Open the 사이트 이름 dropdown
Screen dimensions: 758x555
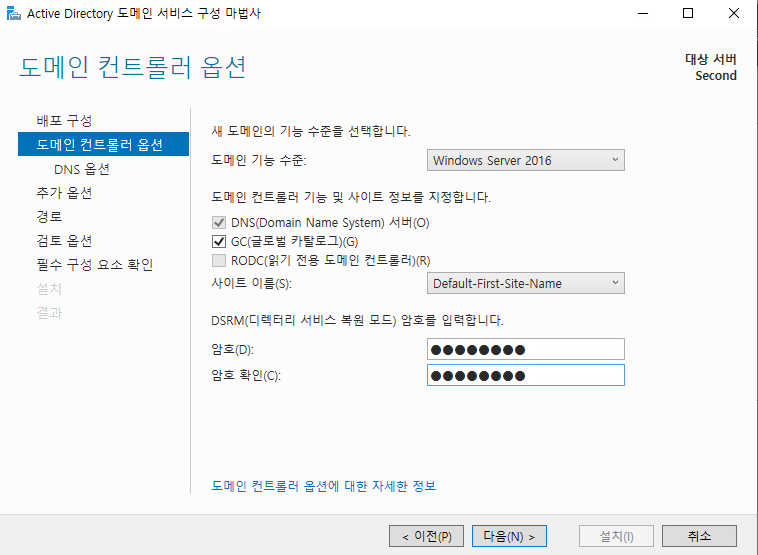point(525,283)
